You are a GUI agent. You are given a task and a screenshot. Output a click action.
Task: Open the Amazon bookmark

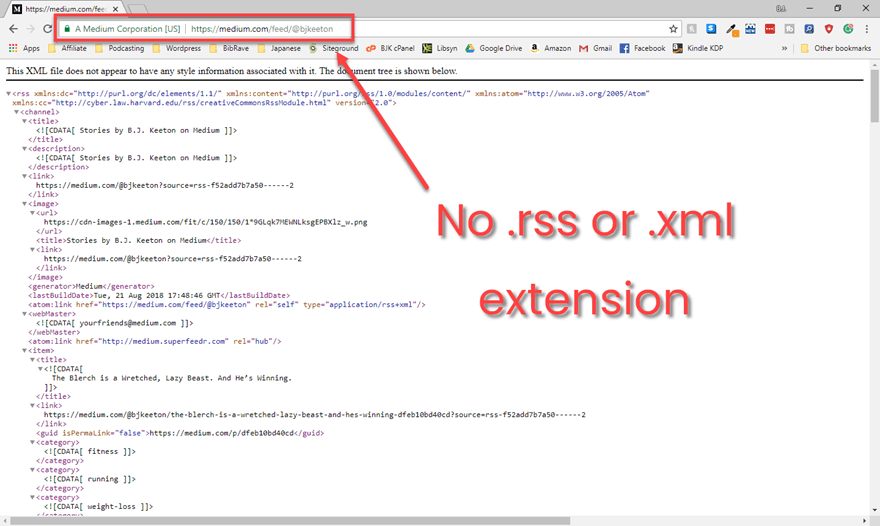551,48
